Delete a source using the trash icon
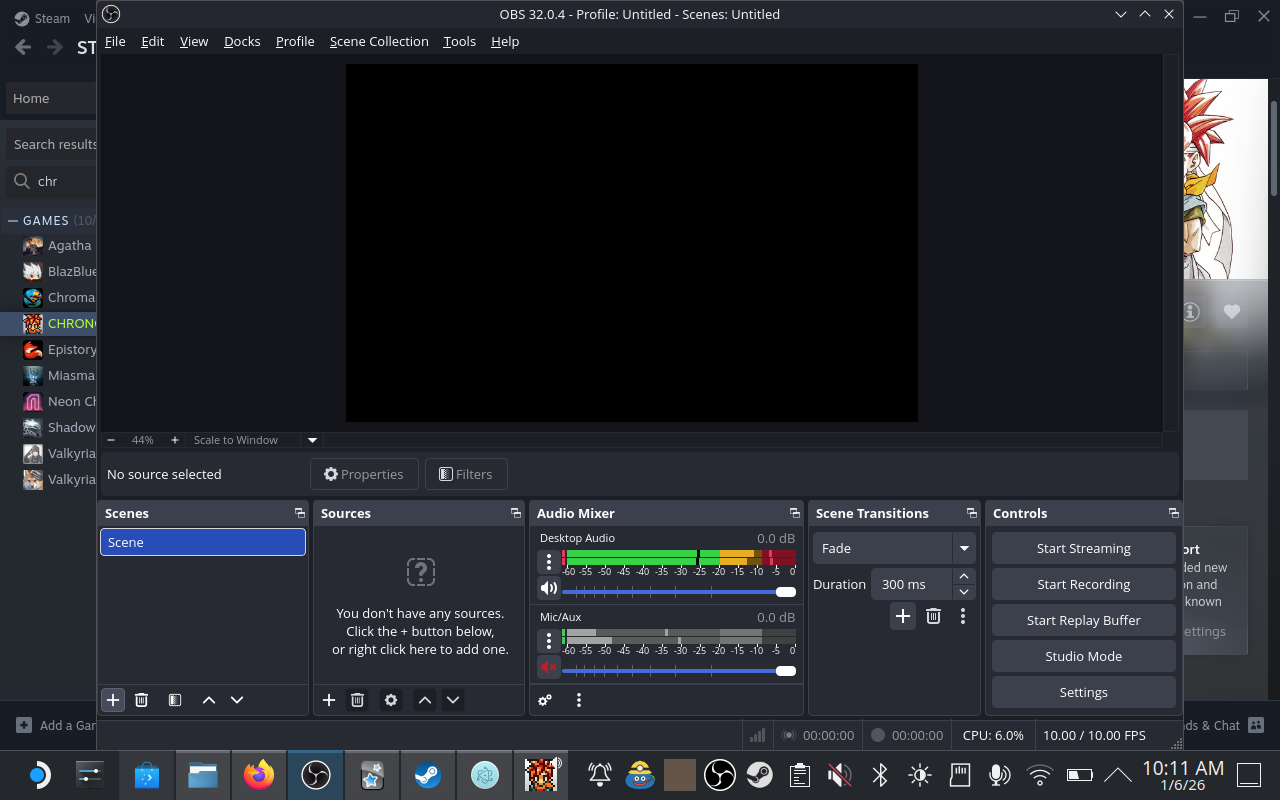Screen dimensions: 1280x800 point(357,700)
